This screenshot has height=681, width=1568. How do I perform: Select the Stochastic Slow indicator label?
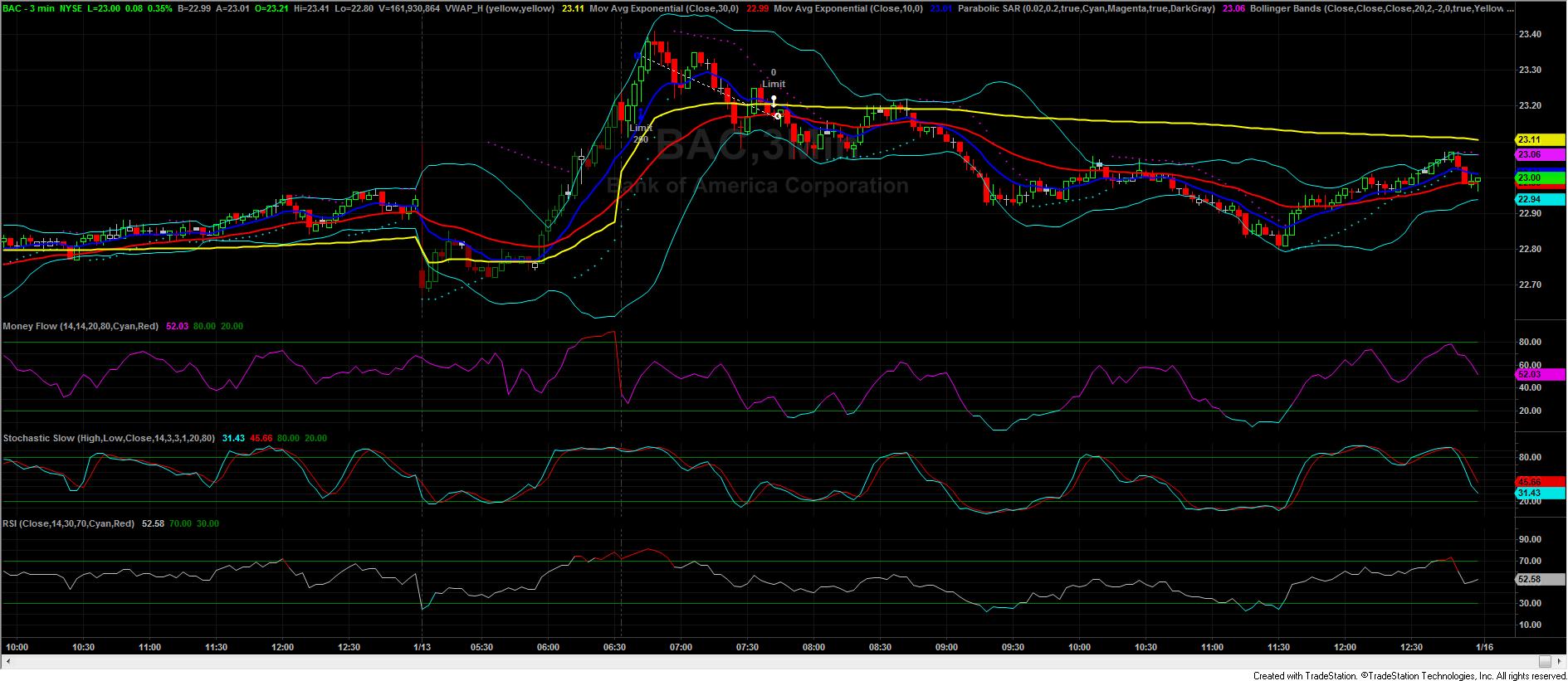point(108,438)
